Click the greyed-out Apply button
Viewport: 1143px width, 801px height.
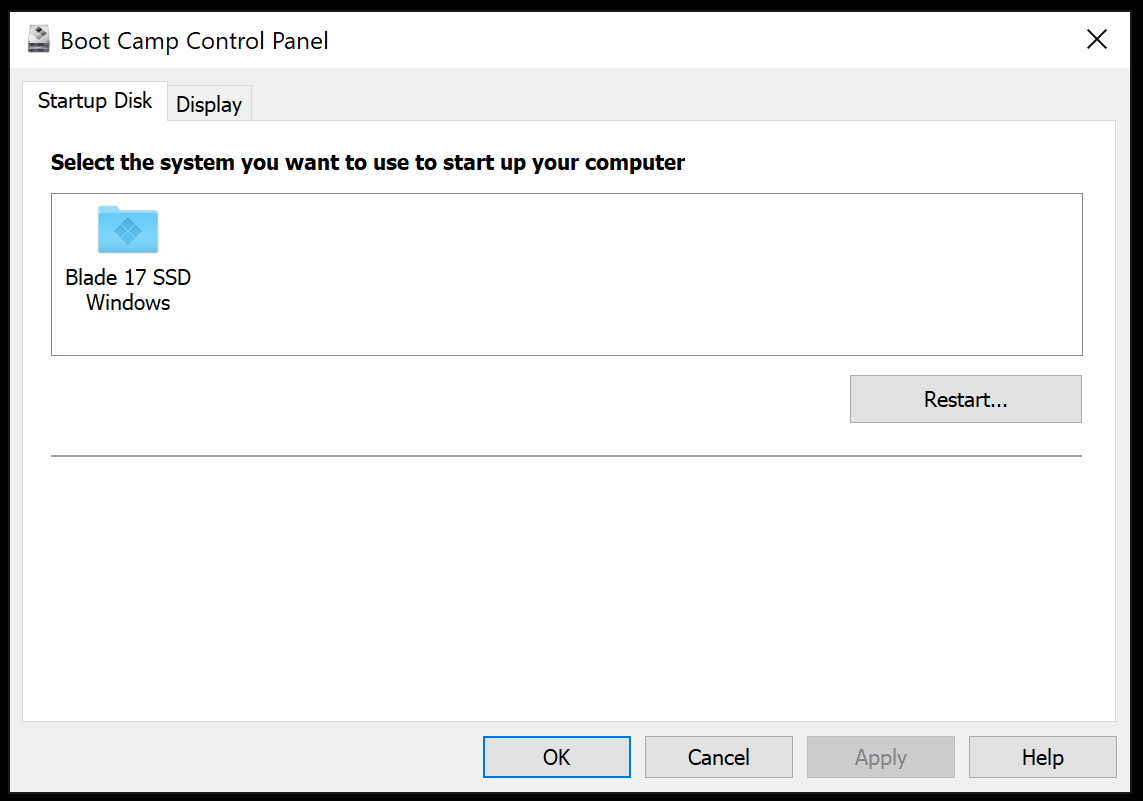point(880,757)
